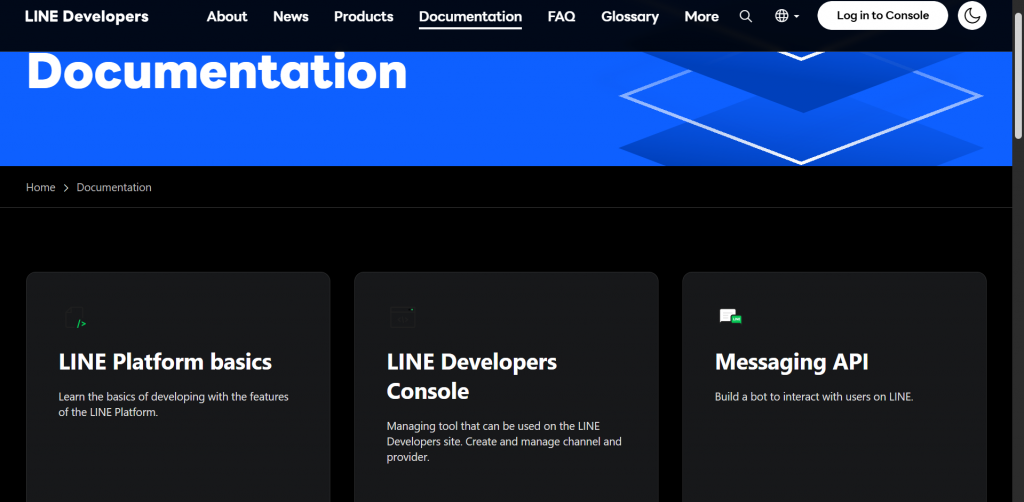
Task: Click the LINE Platform basics code icon
Action: [76, 318]
